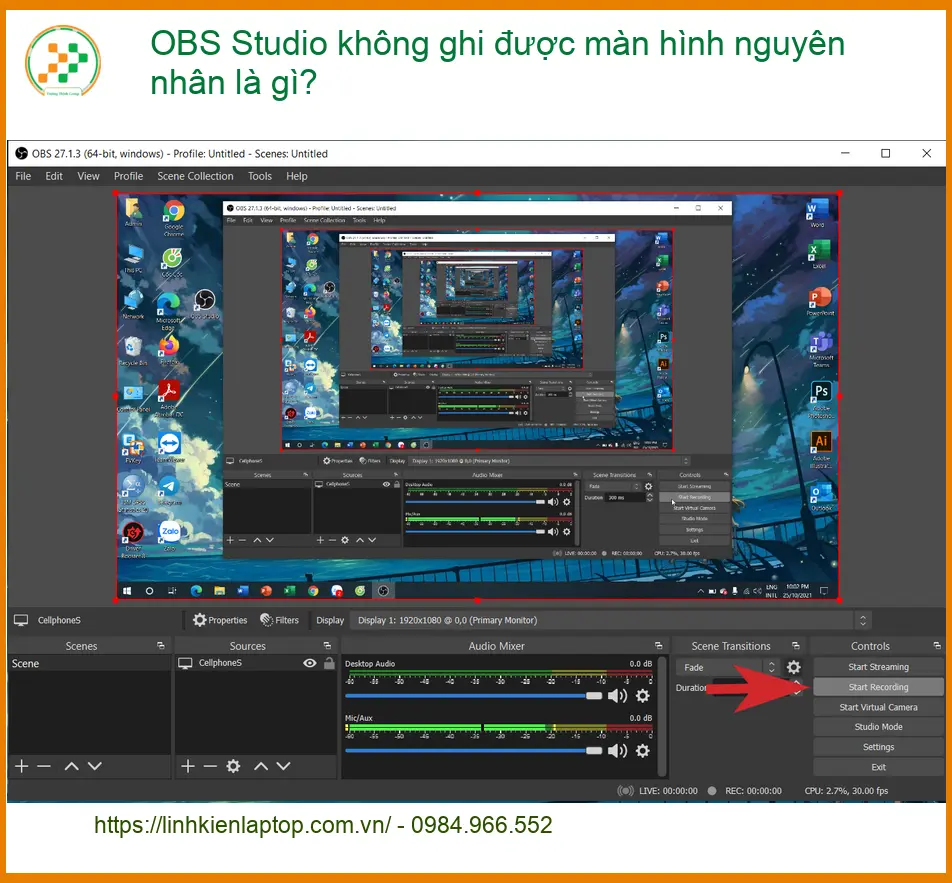Undock the Controls panel via float icon
This screenshot has width=952, height=883.
[x=937, y=646]
